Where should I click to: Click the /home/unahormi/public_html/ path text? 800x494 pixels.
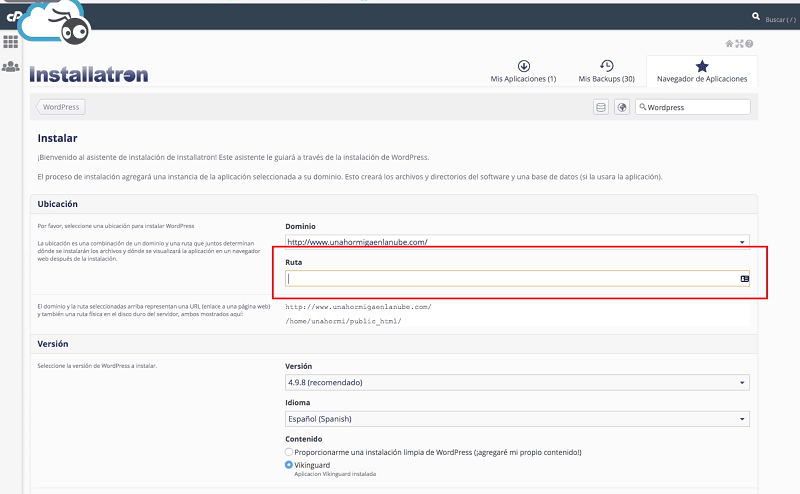pos(343,321)
